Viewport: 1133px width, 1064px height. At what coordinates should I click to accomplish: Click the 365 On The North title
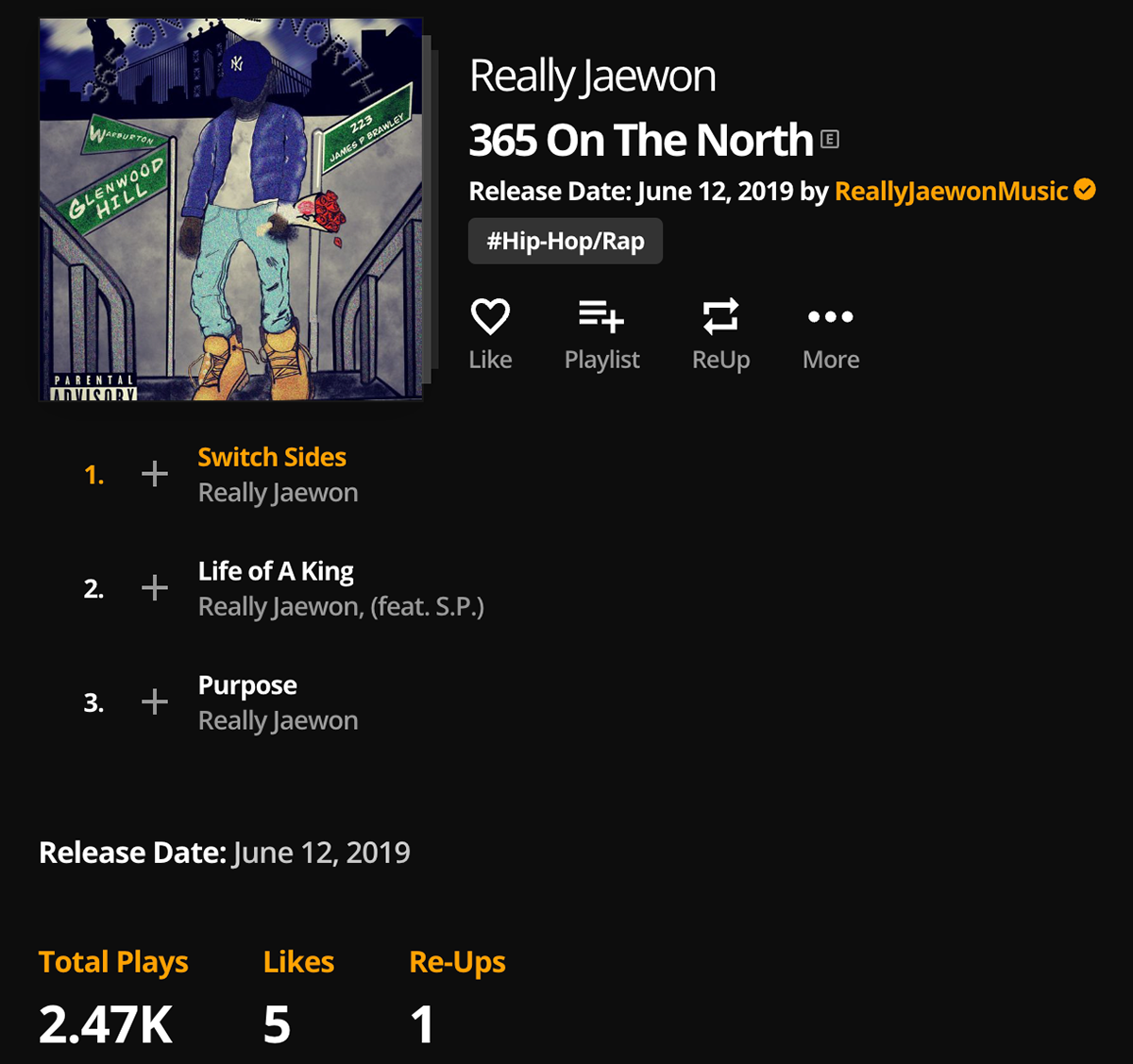[x=641, y=141]
